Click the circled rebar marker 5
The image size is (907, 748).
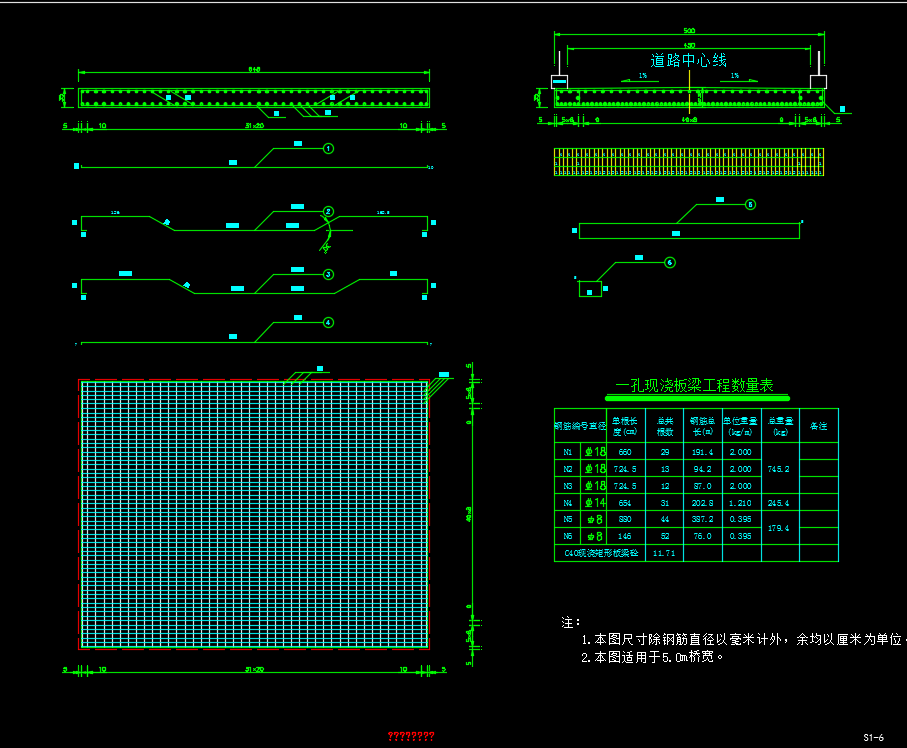click(x=750, y=204)
